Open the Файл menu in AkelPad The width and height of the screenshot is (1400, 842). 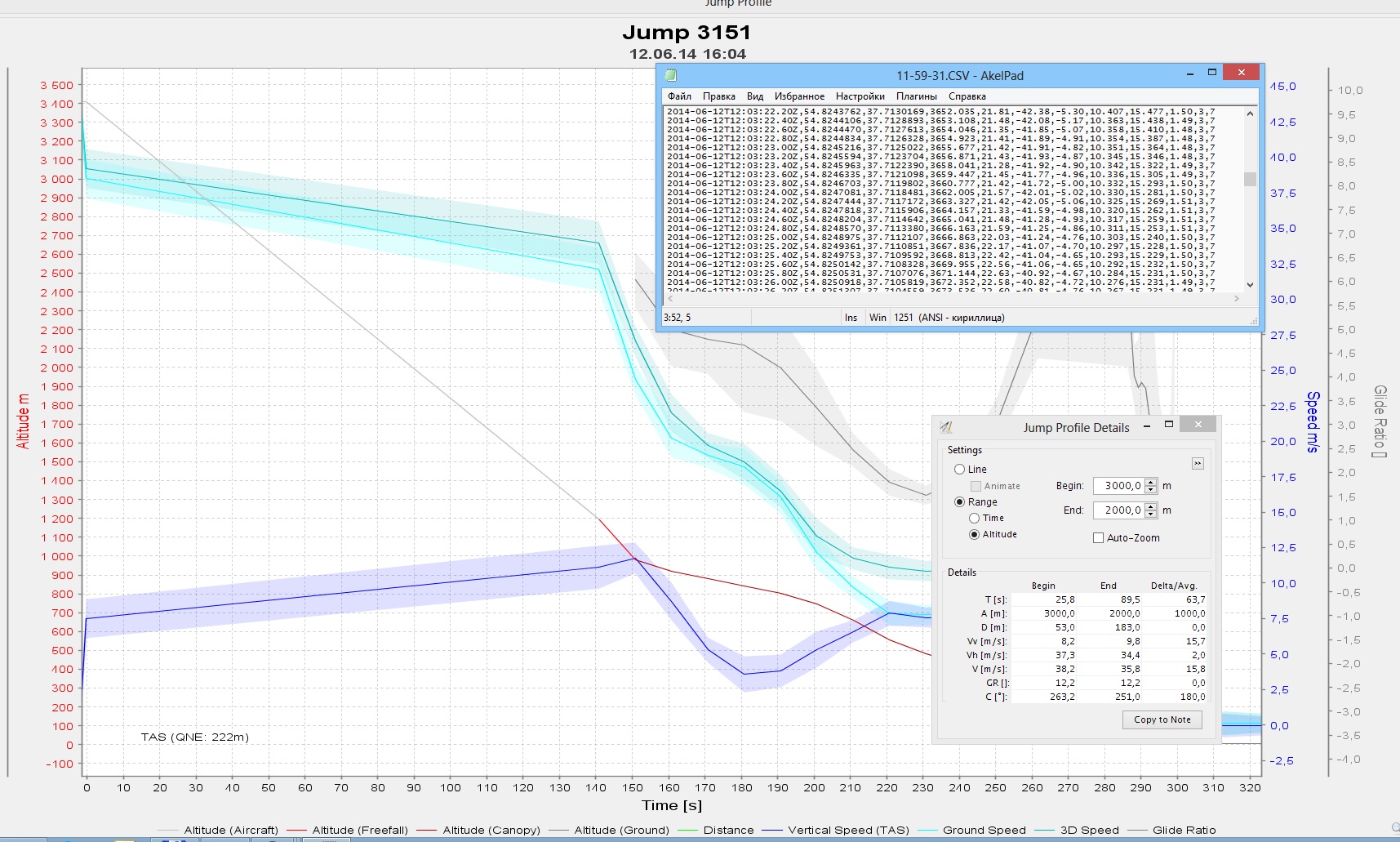tap(679, 96)
